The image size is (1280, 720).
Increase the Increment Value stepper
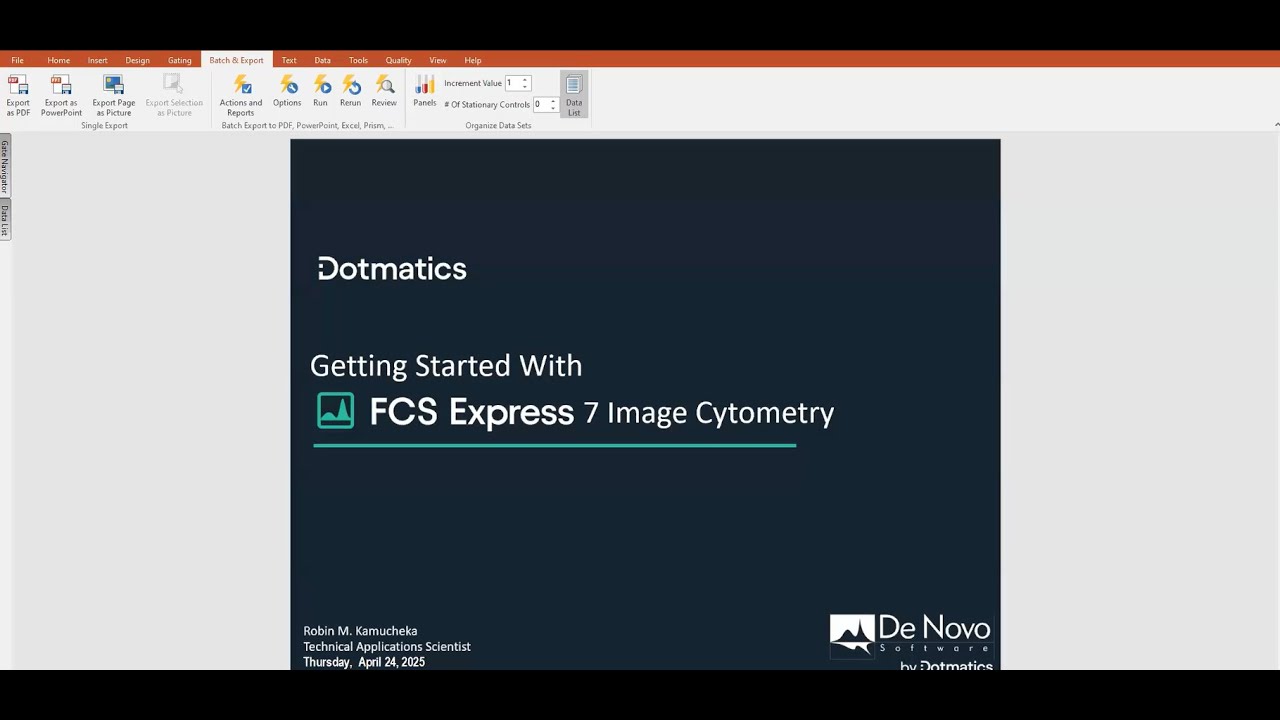pyautogui.click(x=525, y=80)
